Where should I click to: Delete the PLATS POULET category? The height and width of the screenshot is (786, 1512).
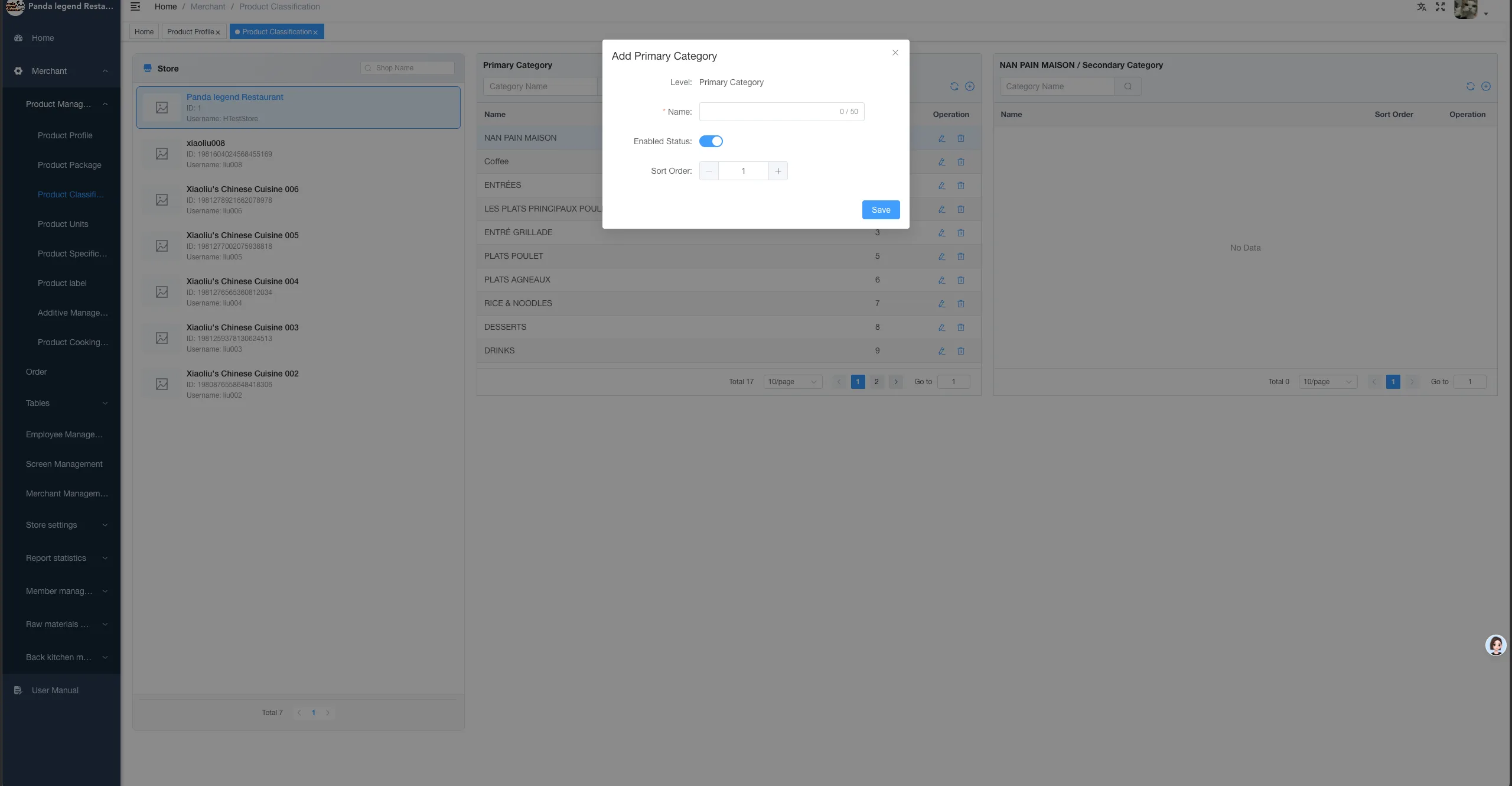(961, 256)
